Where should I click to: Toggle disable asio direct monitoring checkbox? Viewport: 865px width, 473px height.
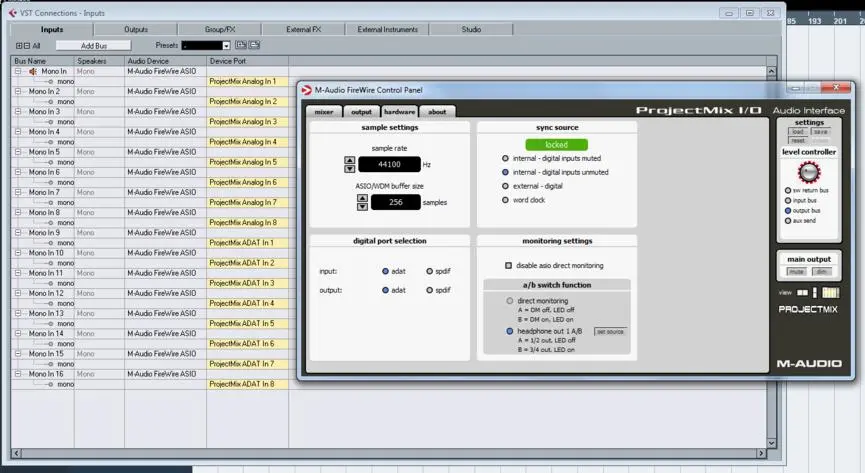coord(509,265)
